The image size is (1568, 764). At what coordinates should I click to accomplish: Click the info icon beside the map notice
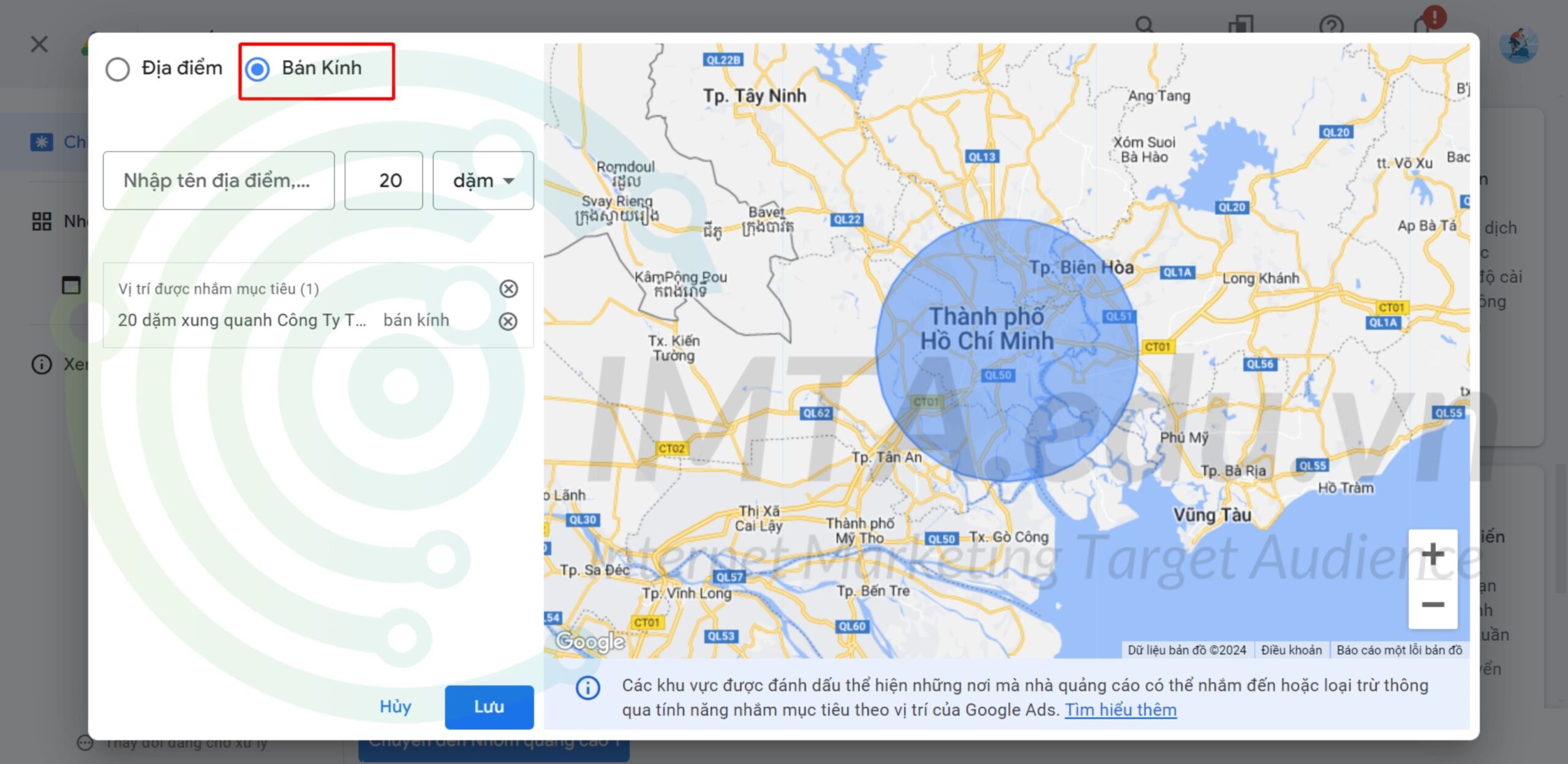588,688
